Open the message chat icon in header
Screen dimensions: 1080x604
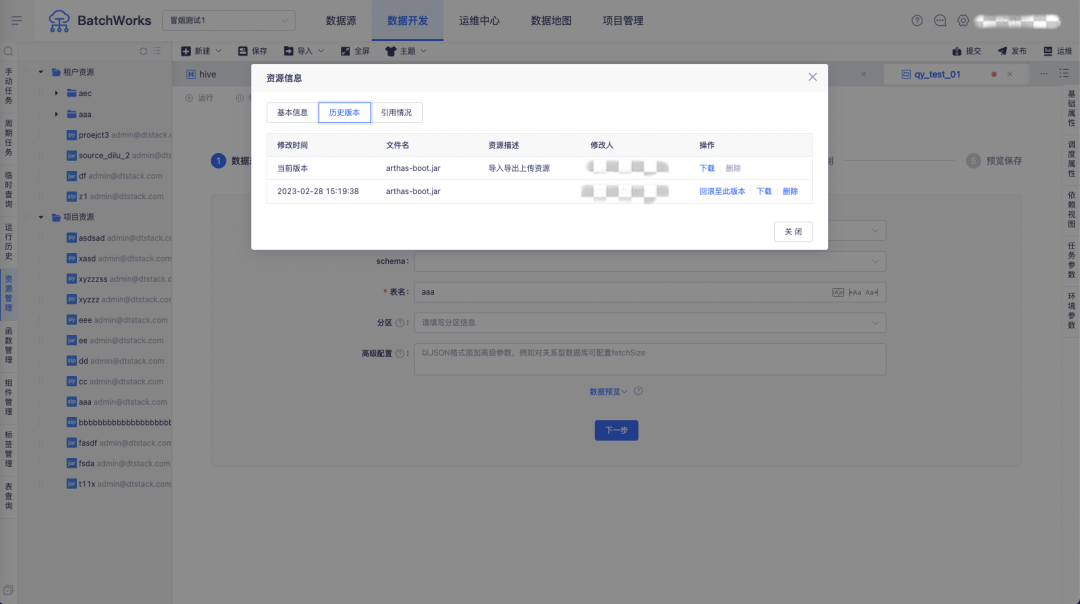click(940, 21)
